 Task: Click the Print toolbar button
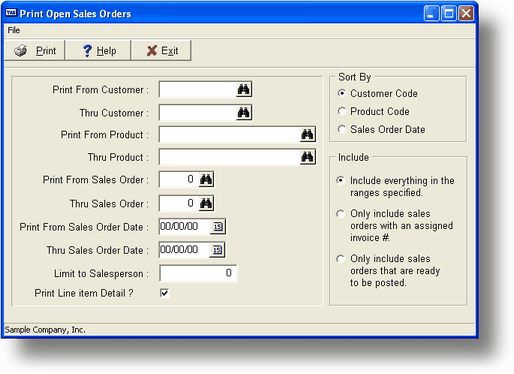point(34,51)
